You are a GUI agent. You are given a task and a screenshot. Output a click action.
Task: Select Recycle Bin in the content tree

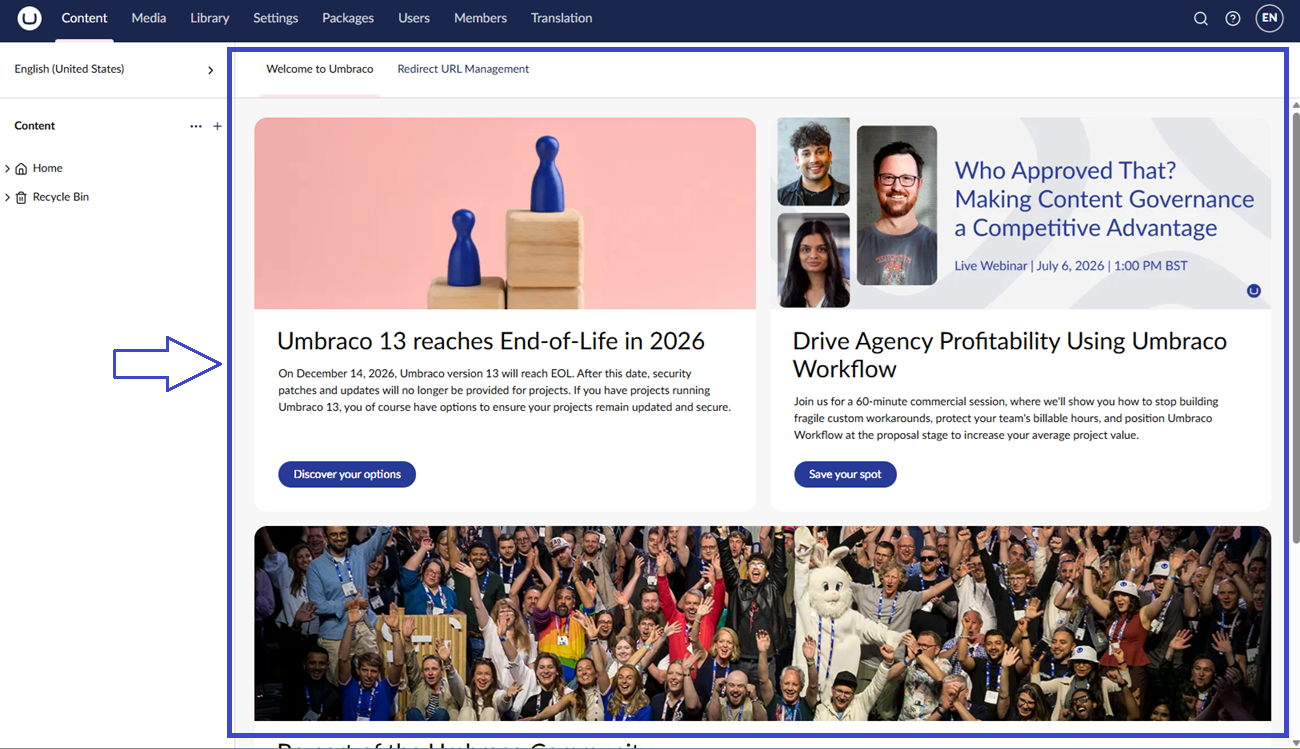(x=61, y=197)
